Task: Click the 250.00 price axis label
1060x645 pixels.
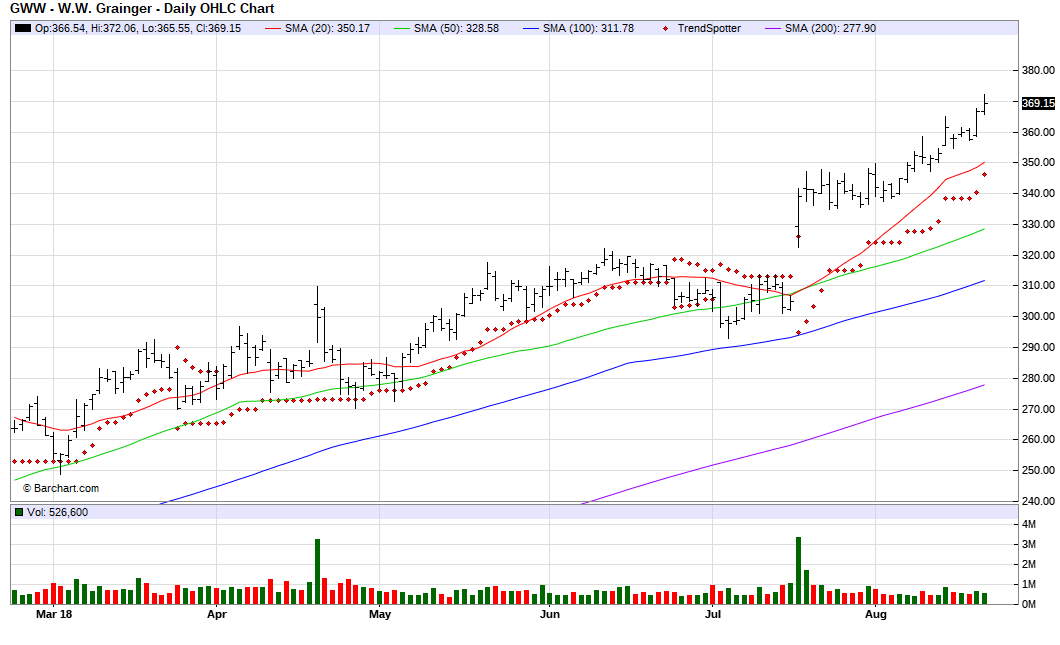Action: pos(1038,471)
